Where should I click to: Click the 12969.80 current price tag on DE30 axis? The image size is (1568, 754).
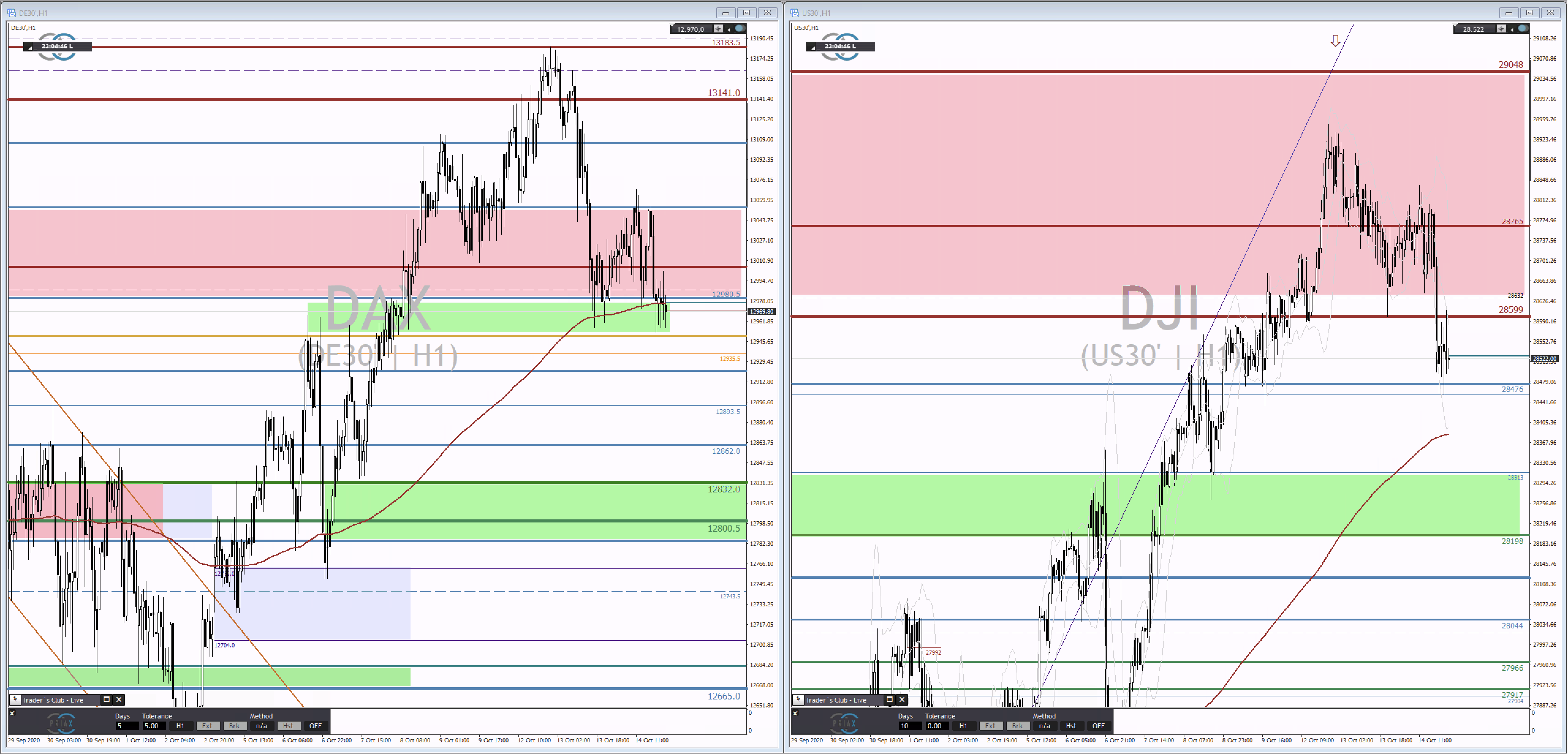[761, 311]
